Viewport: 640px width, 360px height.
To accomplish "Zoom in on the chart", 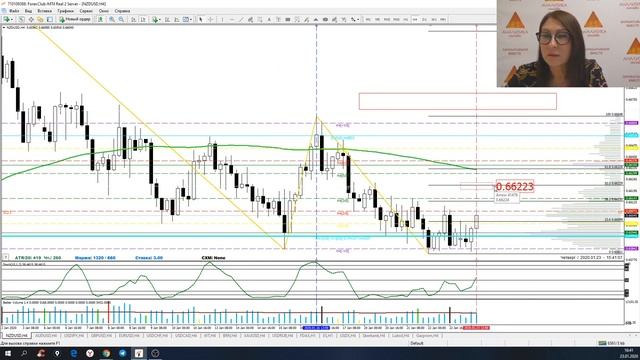I will point(111,19).
